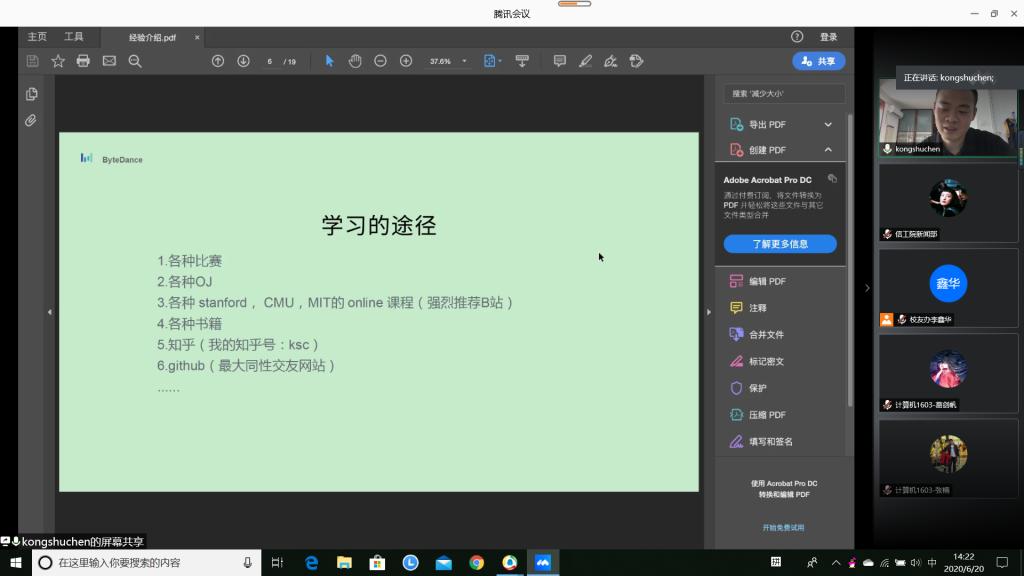Open Google Chrome from the taskbar
Screen dimensions: 1024x576
click(477, 563)
